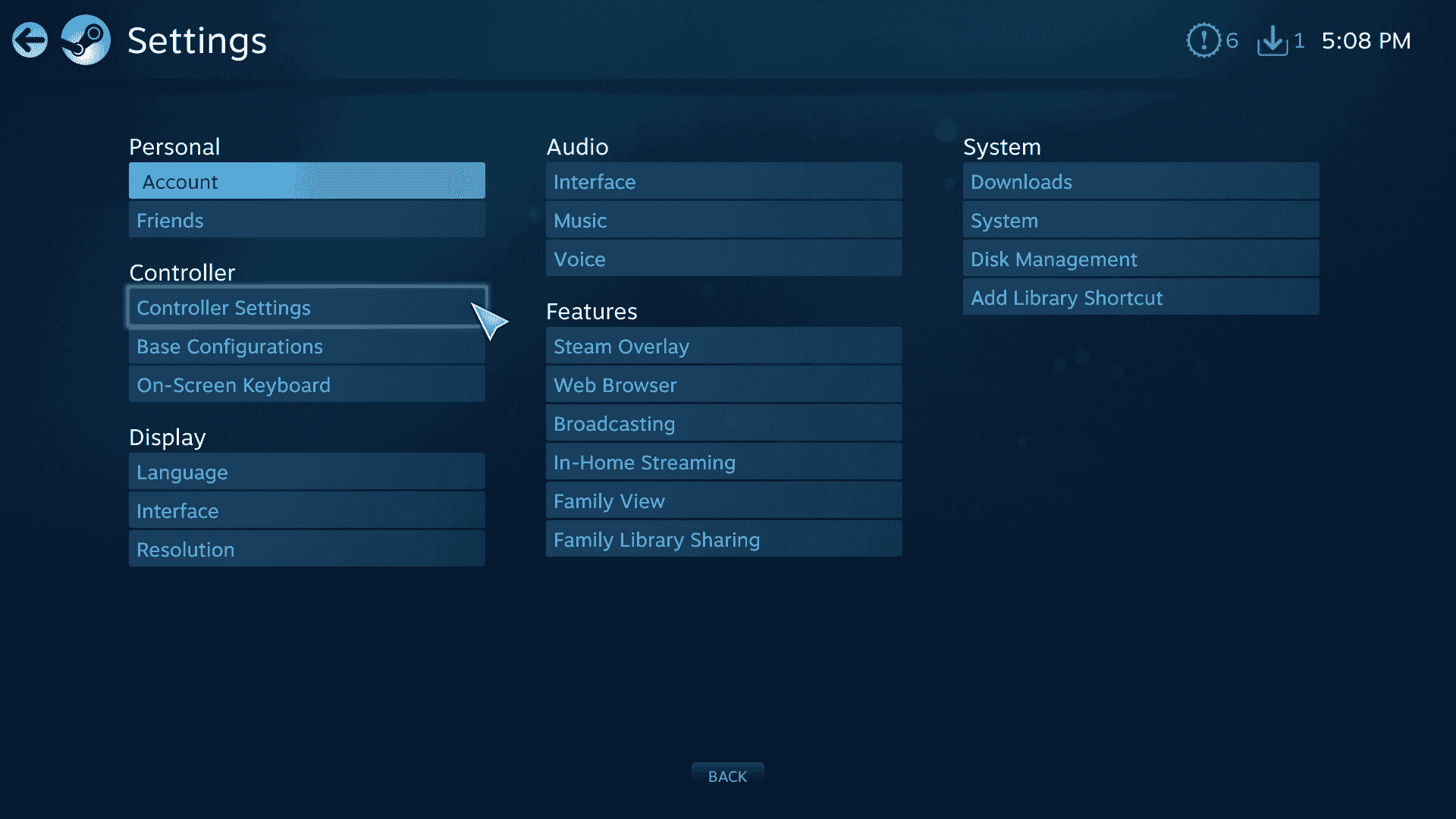Click the Steam logo icon
The image size is (1456, 819).
[86, 40]
